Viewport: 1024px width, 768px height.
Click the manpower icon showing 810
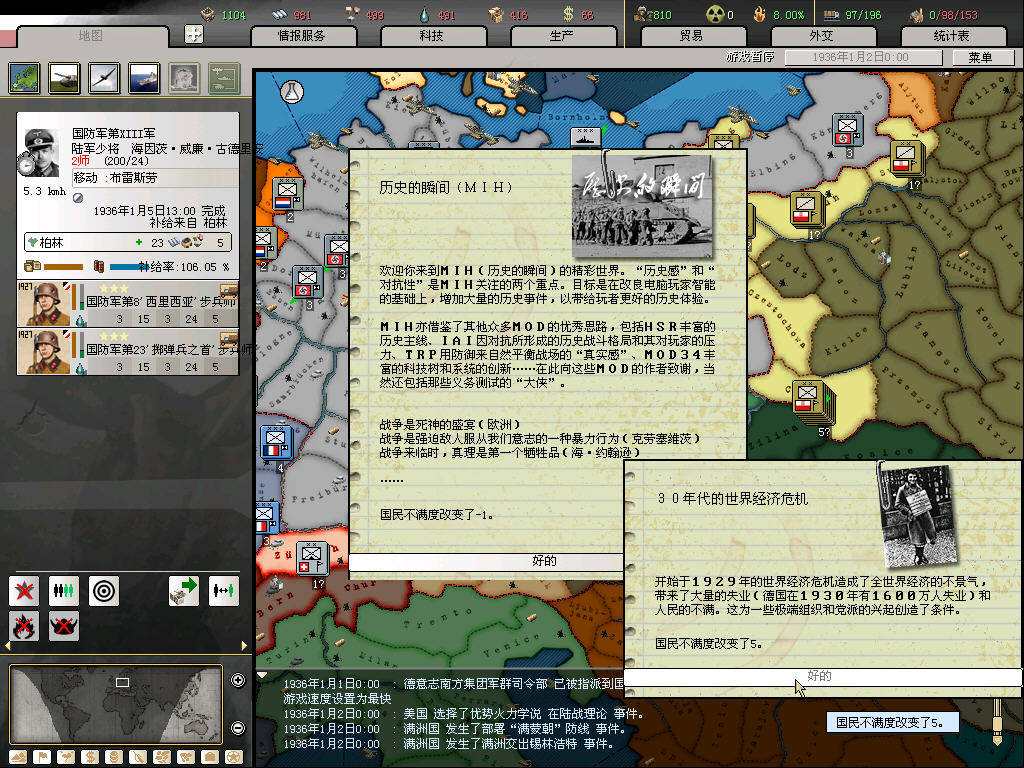click(x=643, y=14)
